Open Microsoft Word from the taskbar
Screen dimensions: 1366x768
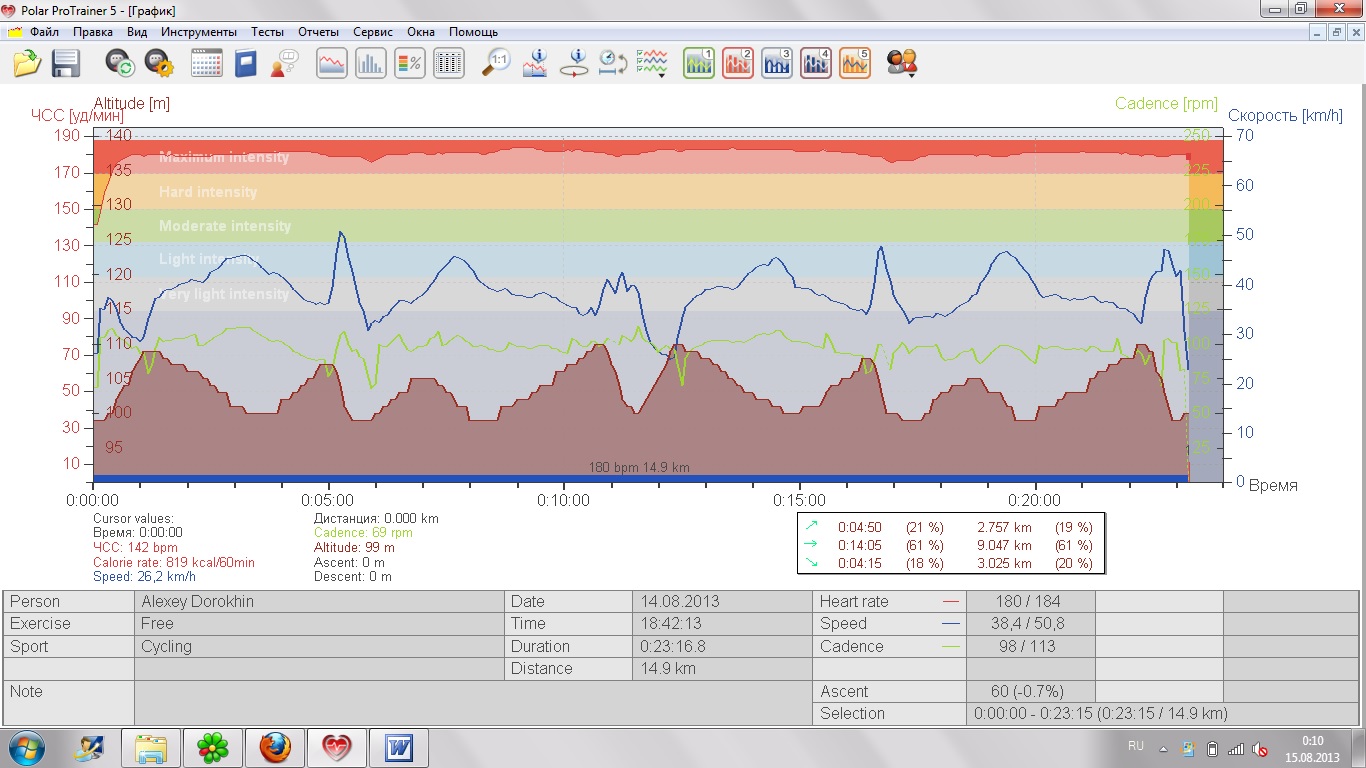[x=398, y=747]
